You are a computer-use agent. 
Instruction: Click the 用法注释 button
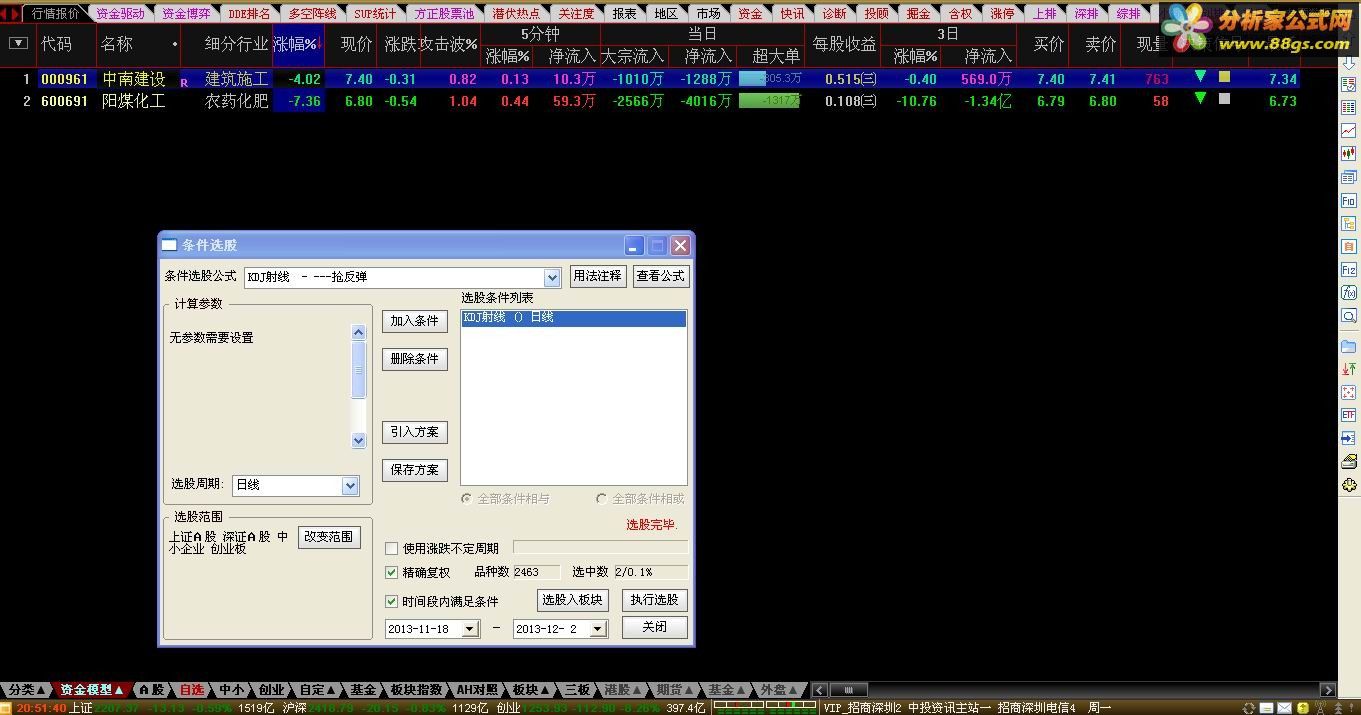(x=598, y=276)
